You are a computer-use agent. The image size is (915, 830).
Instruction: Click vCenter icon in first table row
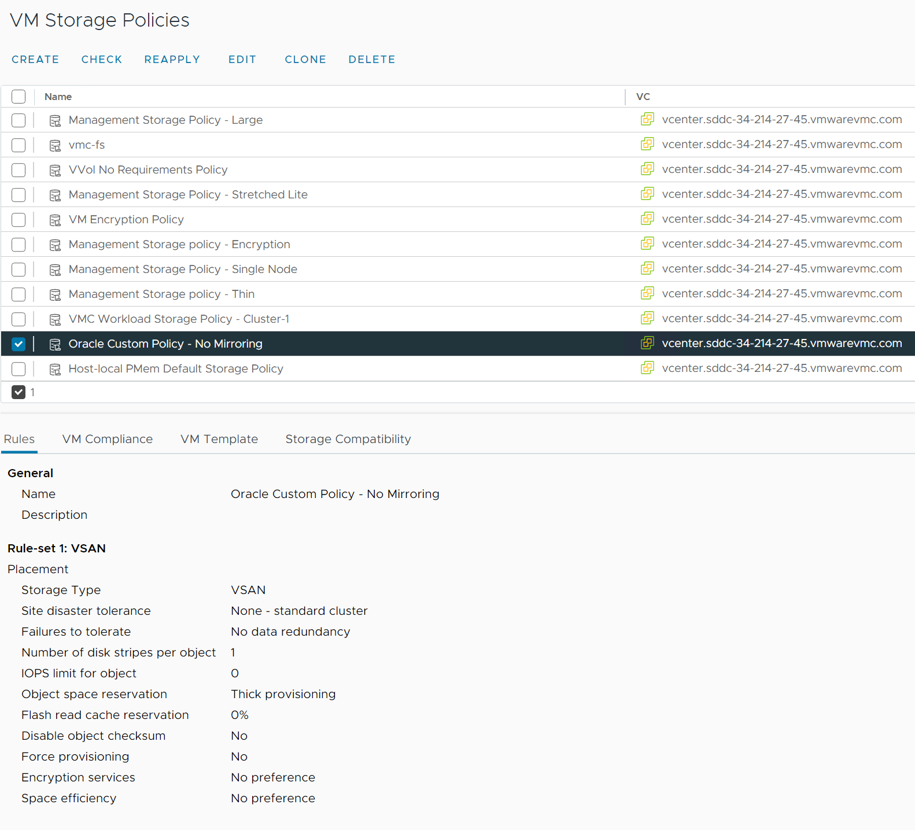click(647, 119)
